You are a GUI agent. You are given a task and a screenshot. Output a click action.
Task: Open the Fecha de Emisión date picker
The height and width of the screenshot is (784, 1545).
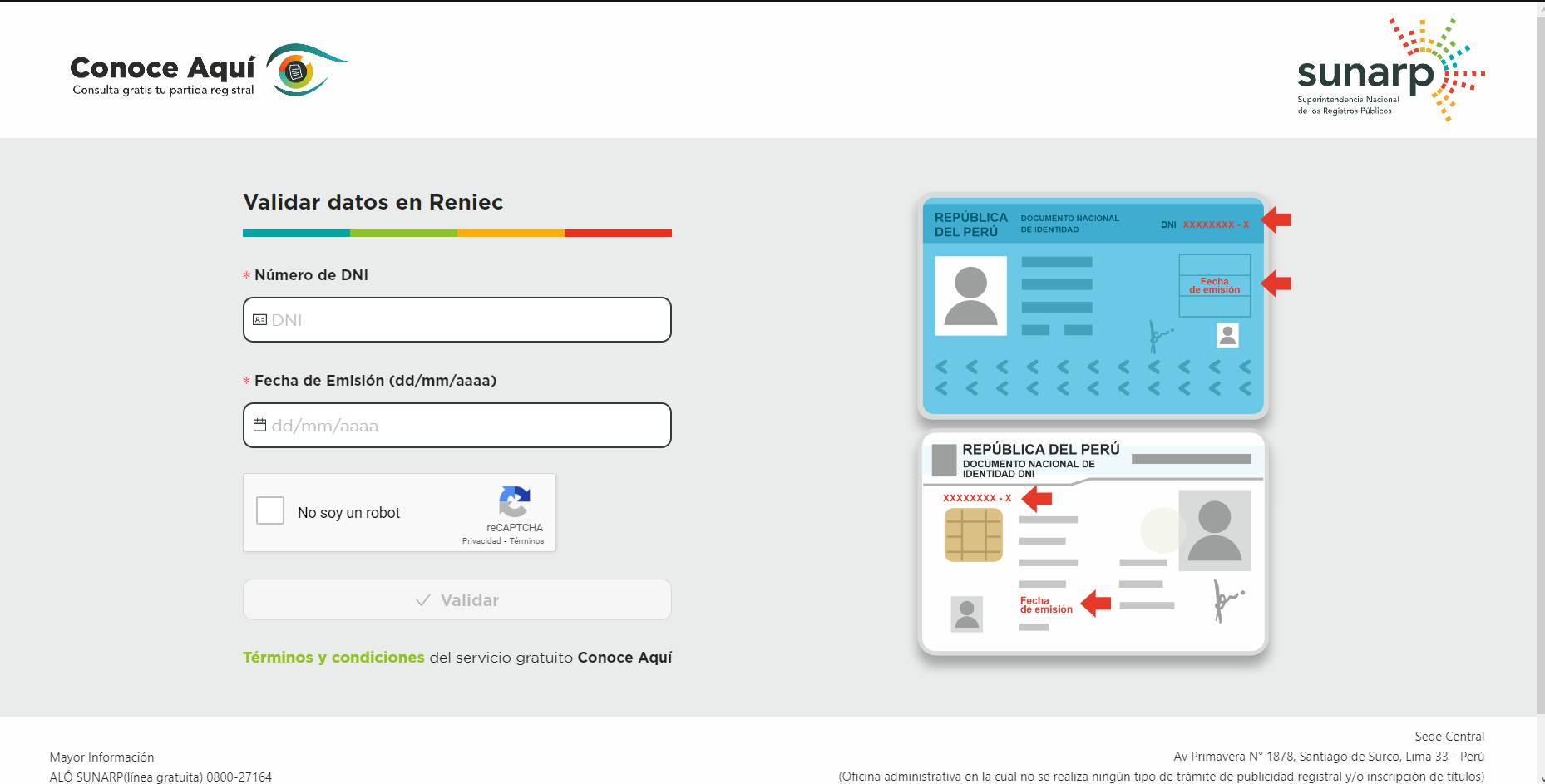(457, 425)
